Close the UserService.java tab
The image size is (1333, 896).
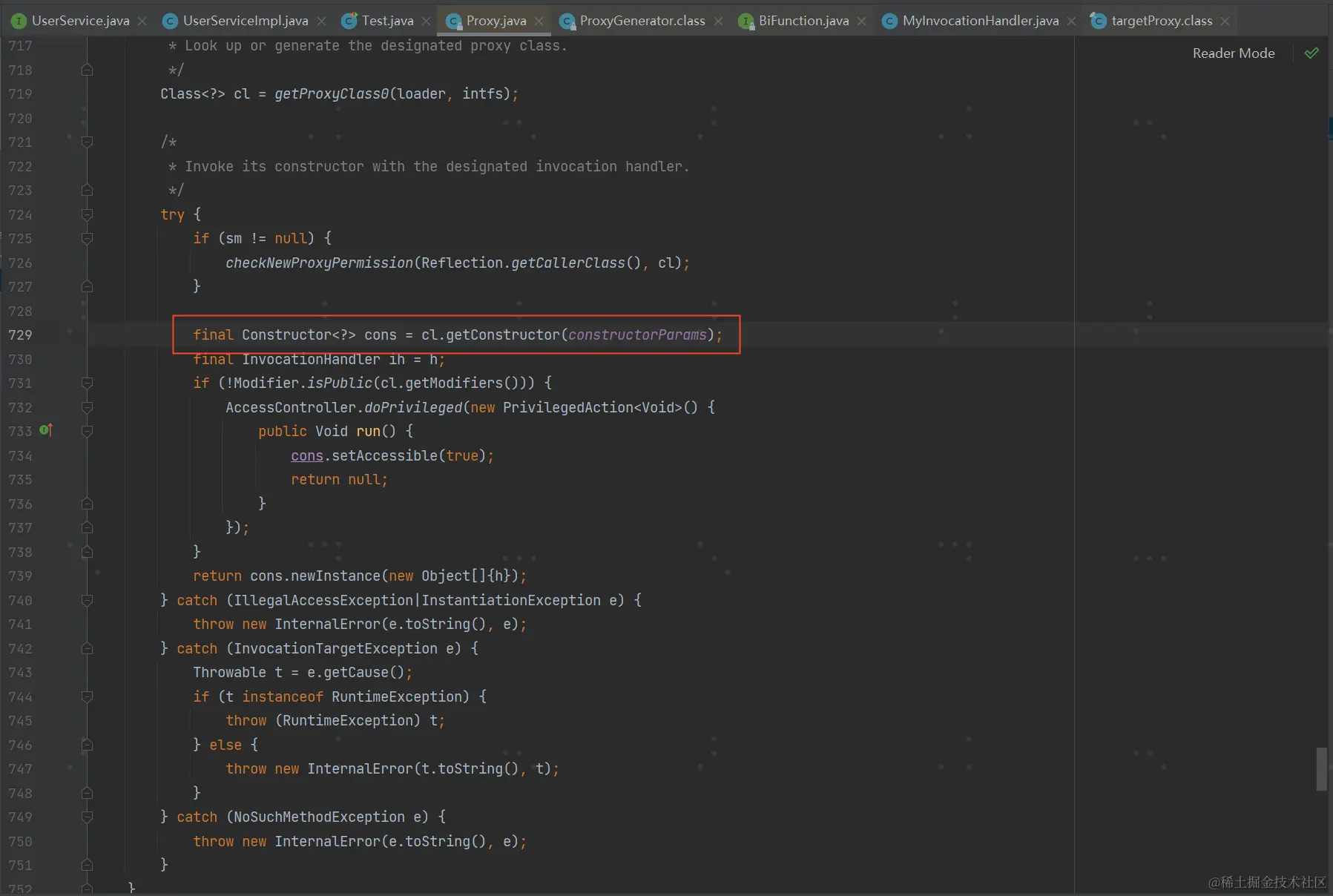tap(142, 21)
